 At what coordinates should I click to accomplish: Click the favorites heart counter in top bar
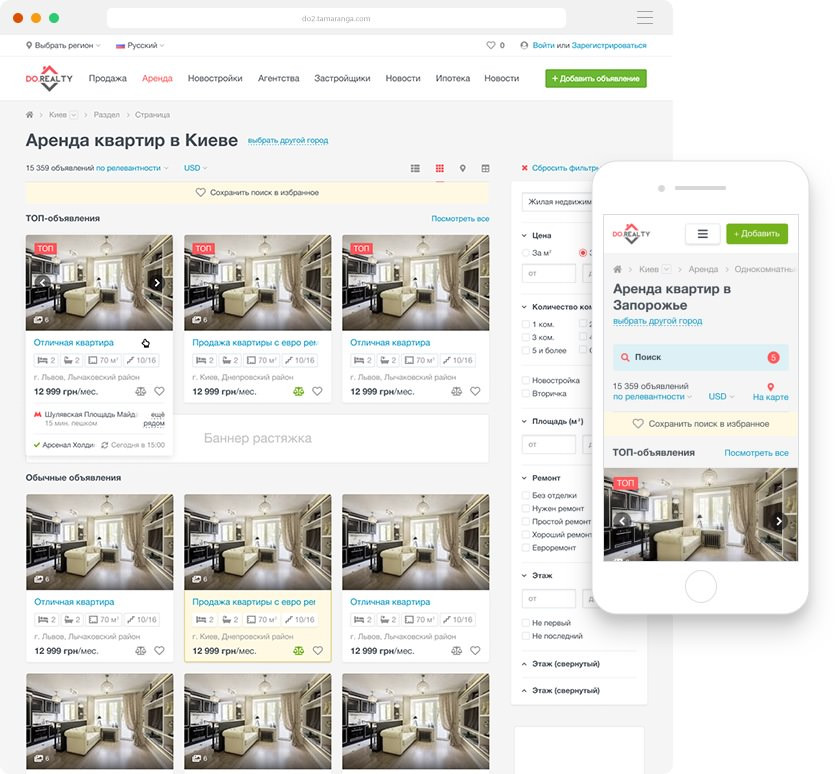(x=495, y=45)
